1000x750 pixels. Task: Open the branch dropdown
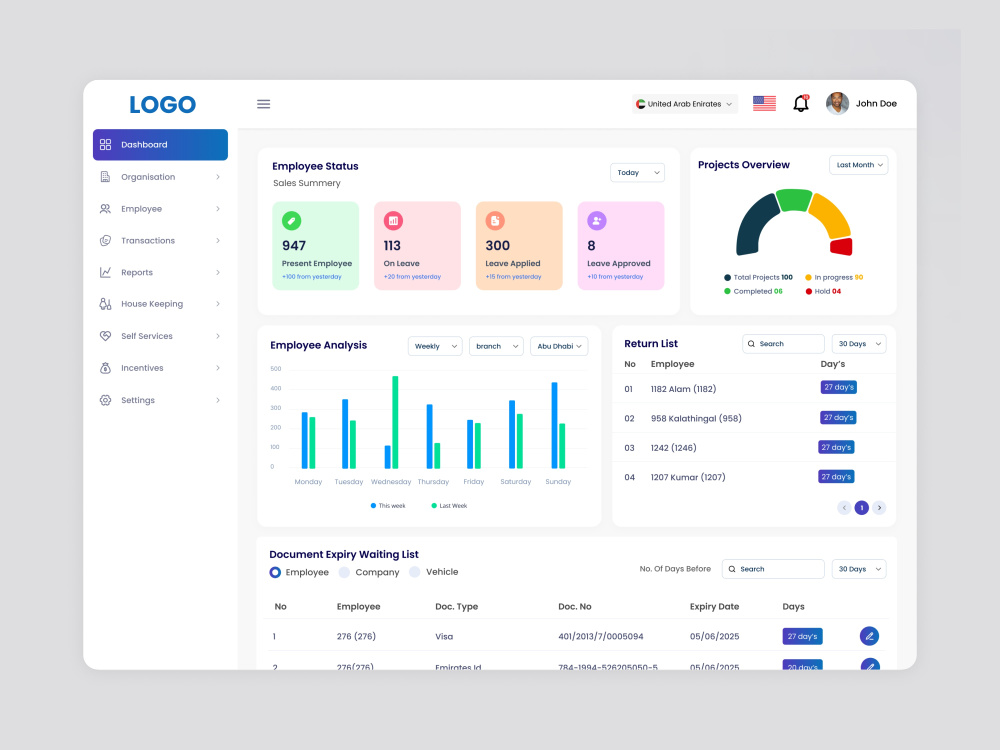click(x=496, y=346)
